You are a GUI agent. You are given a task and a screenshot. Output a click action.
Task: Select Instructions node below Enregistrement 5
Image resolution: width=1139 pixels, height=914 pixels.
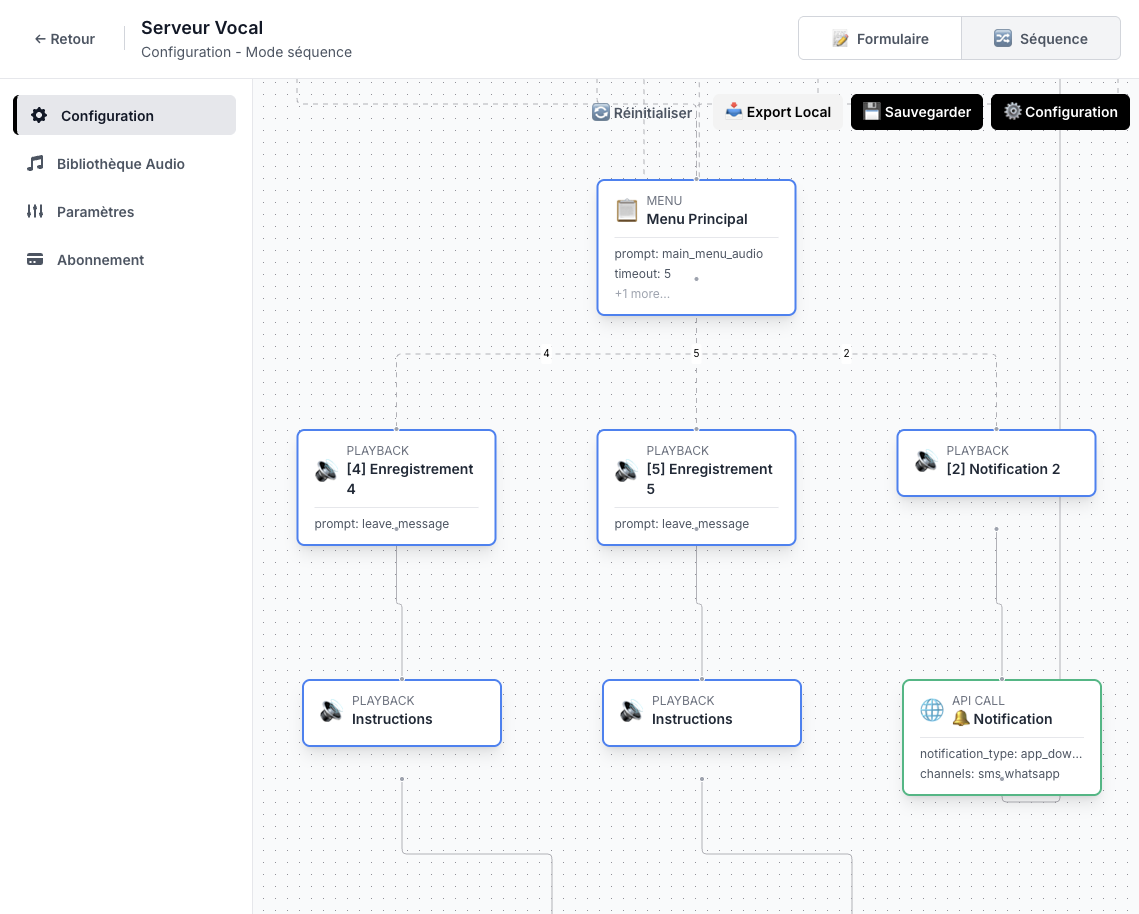point(702,713)
